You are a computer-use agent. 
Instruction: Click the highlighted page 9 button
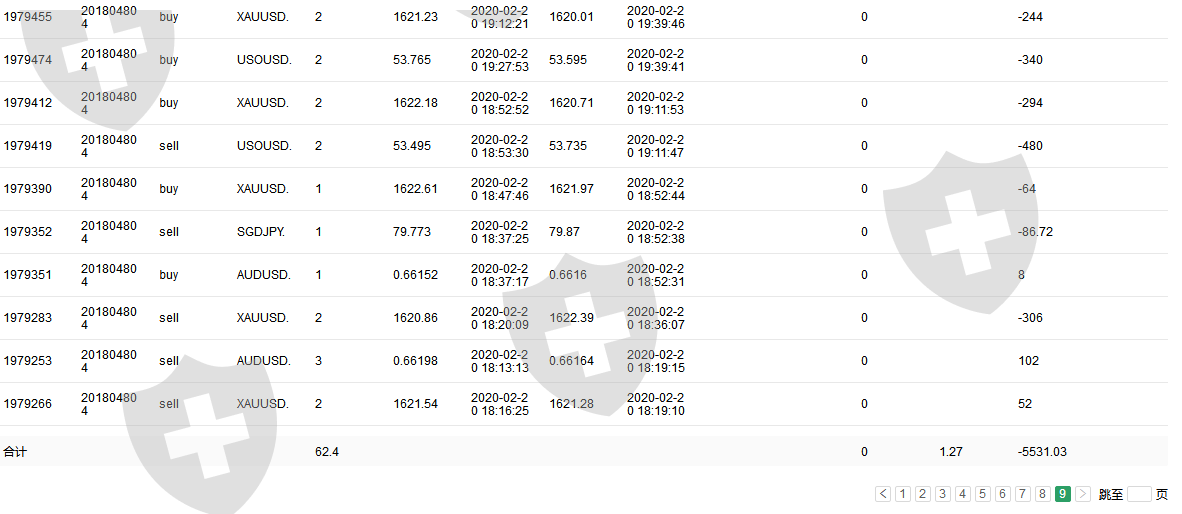coord(1063,494)
